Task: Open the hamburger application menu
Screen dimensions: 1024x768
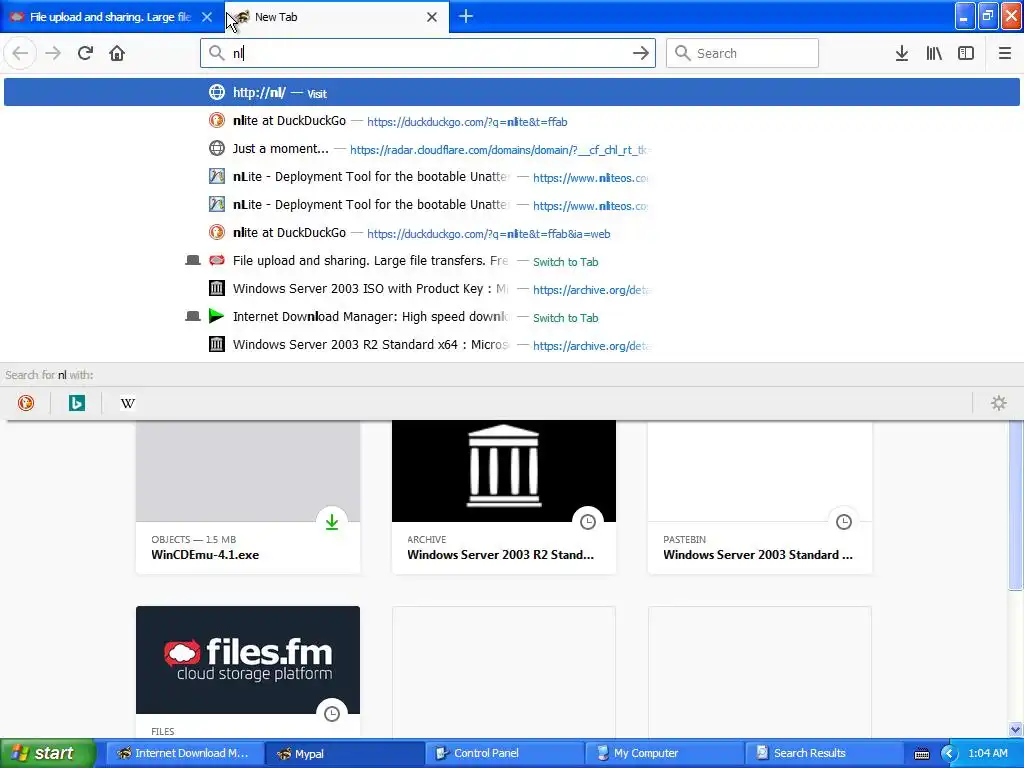Action: point(1005,53)
